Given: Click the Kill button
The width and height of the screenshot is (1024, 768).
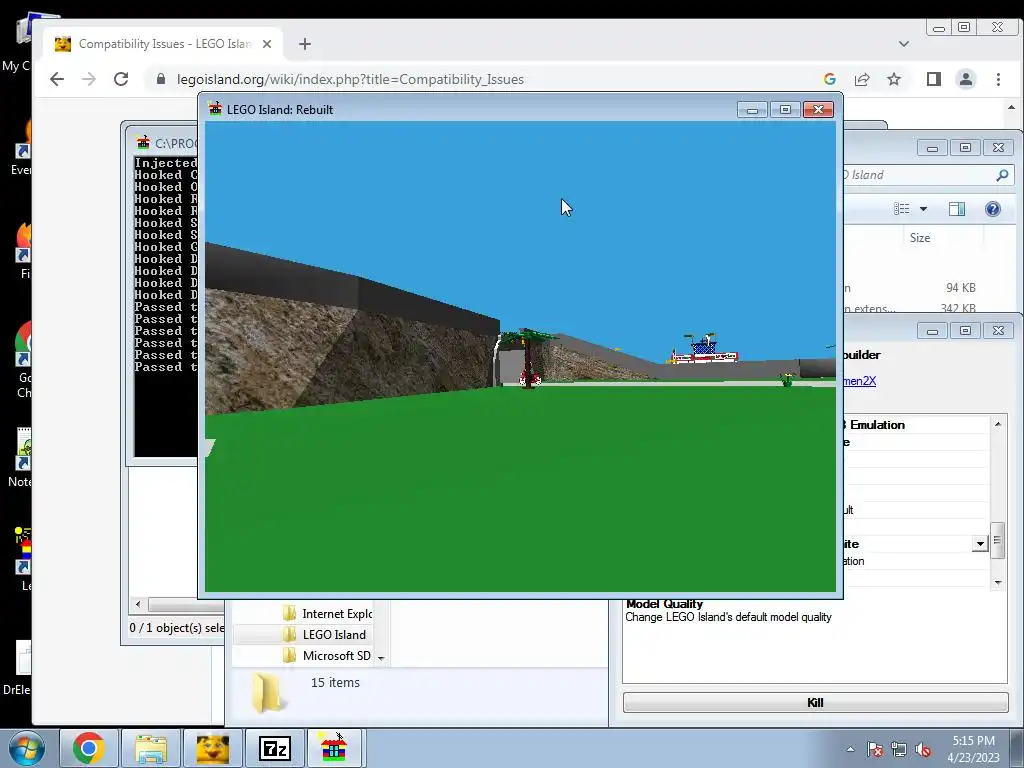Looking at the screenshot, I should (815, 702).
